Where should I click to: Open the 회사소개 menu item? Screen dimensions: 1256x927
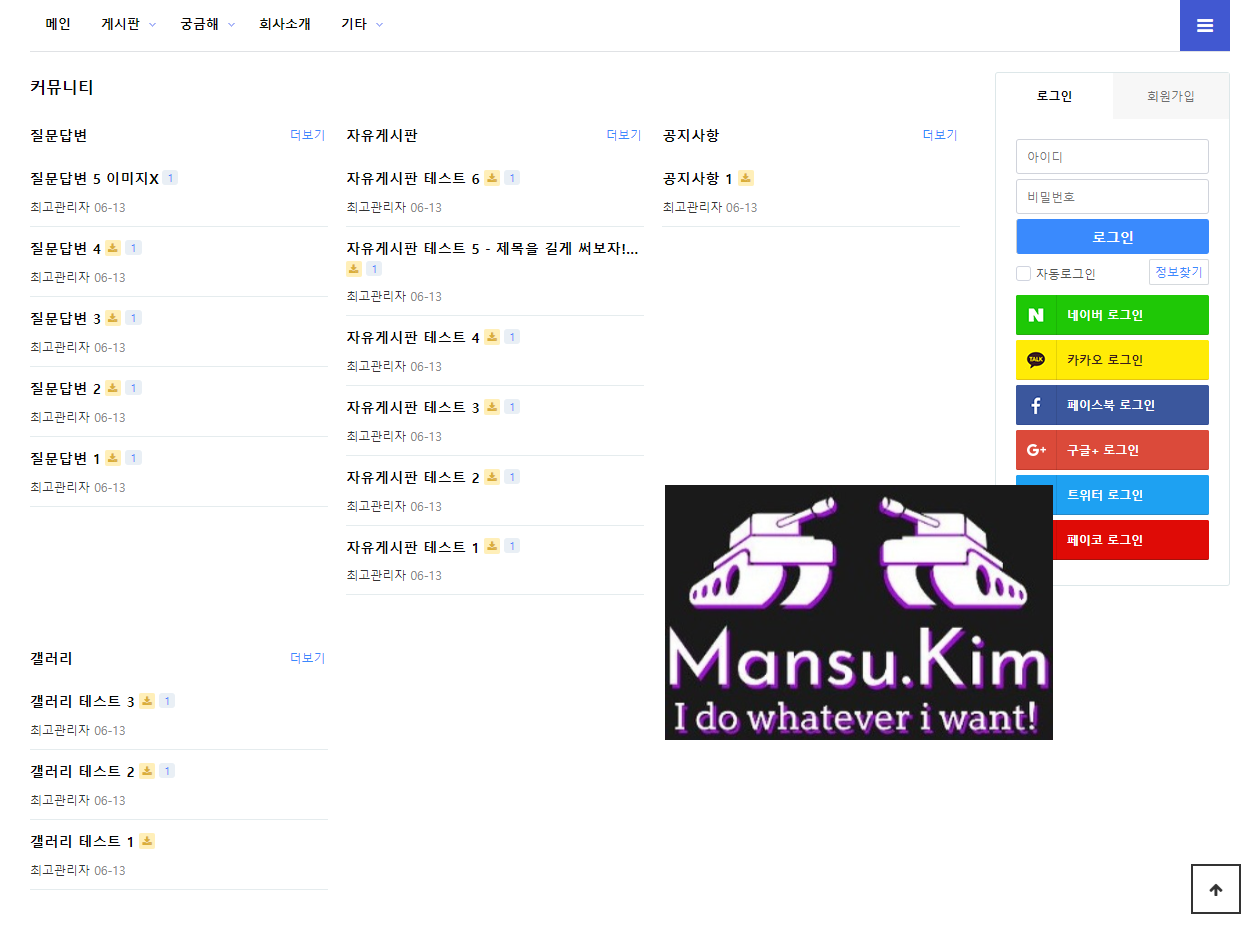click(284, 24)
